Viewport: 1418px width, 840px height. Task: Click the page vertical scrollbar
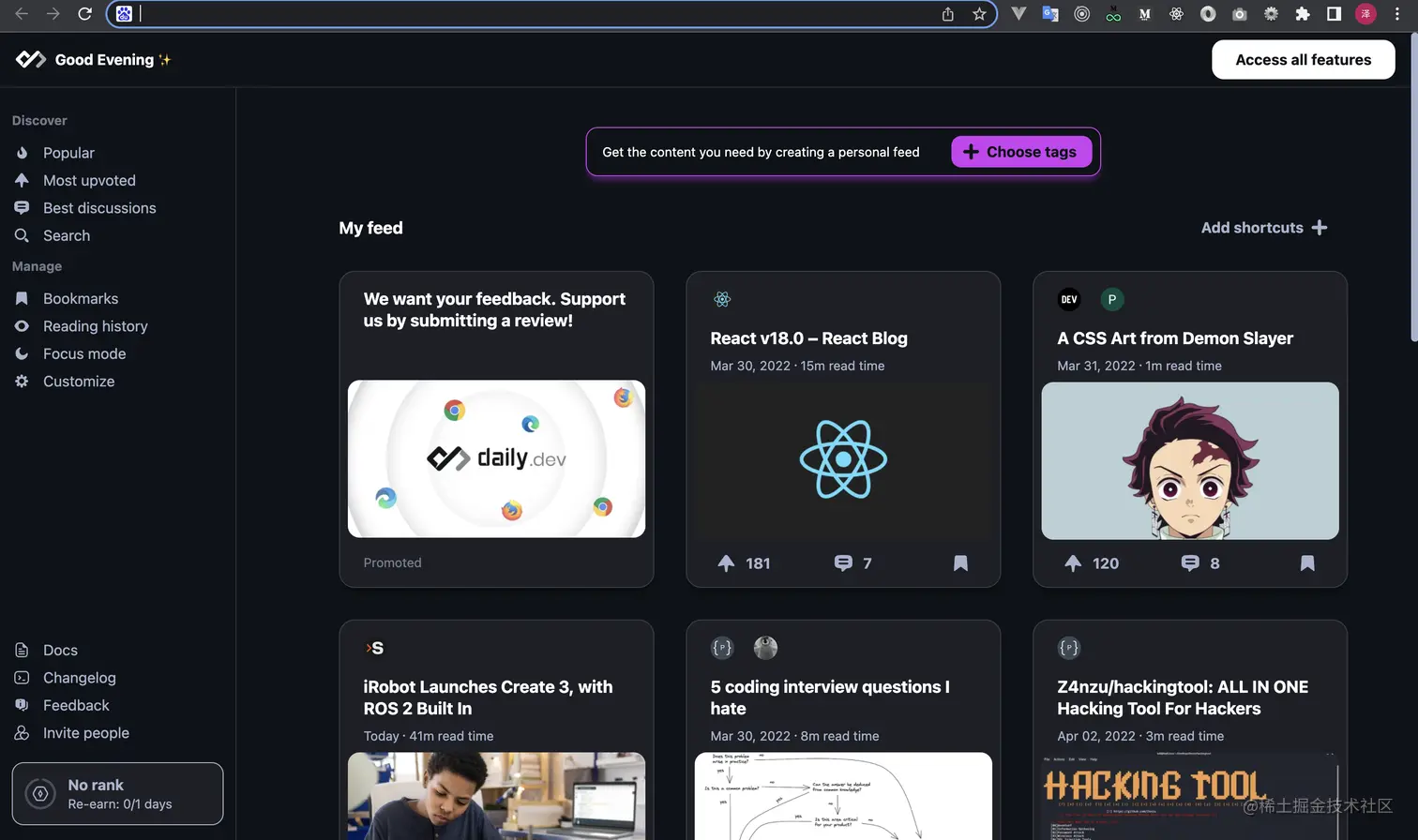click(1413, 187)
